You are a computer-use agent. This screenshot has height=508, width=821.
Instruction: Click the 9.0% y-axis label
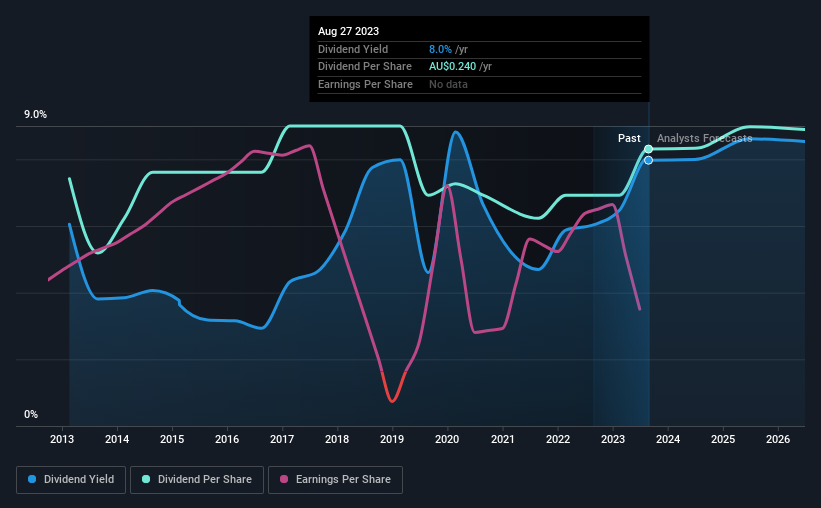click(35, 115)
